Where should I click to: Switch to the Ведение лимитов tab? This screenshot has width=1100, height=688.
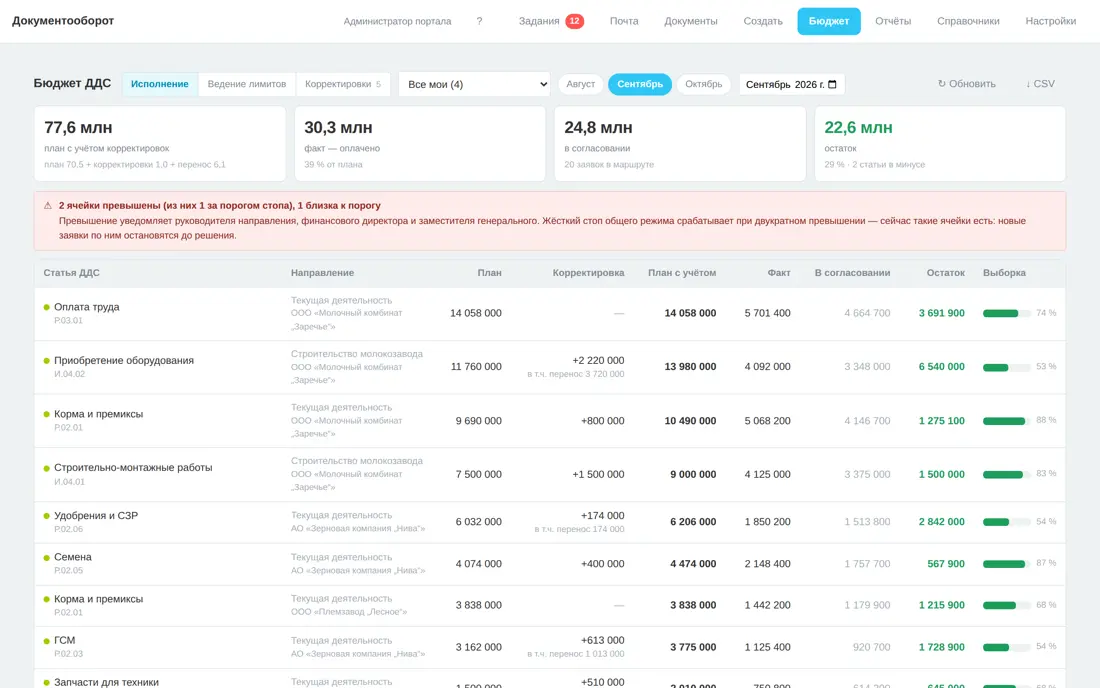tap(247, 84)
